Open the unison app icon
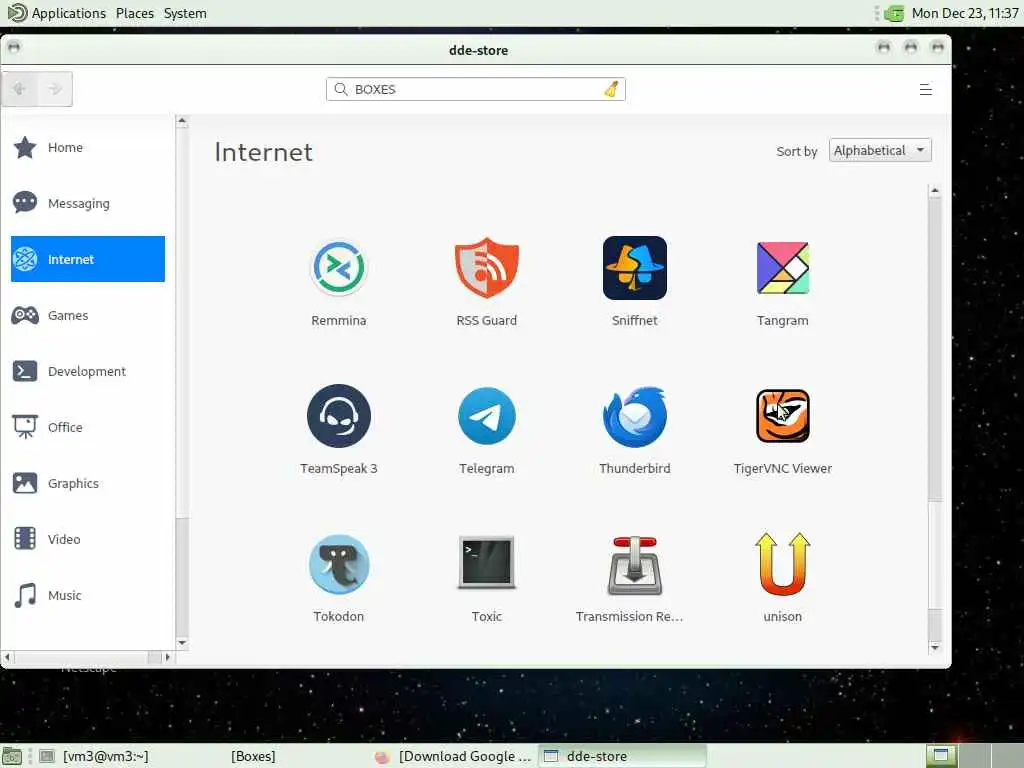The image size is (1024, 768). pyautogui.click(x=782, y=564)
